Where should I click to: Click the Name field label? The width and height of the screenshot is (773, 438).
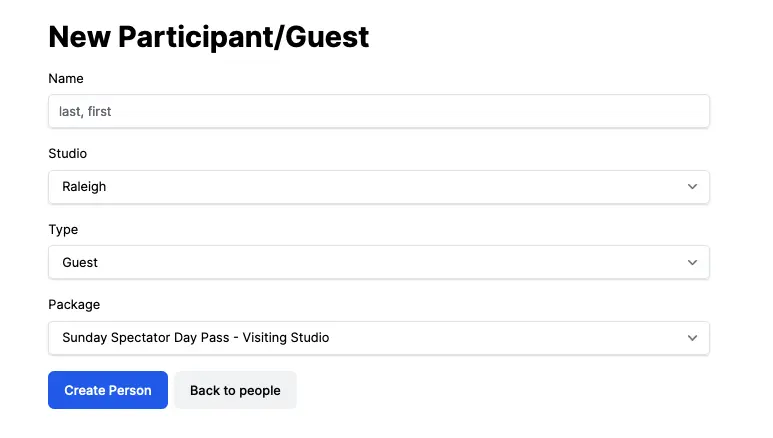point(66,78)
